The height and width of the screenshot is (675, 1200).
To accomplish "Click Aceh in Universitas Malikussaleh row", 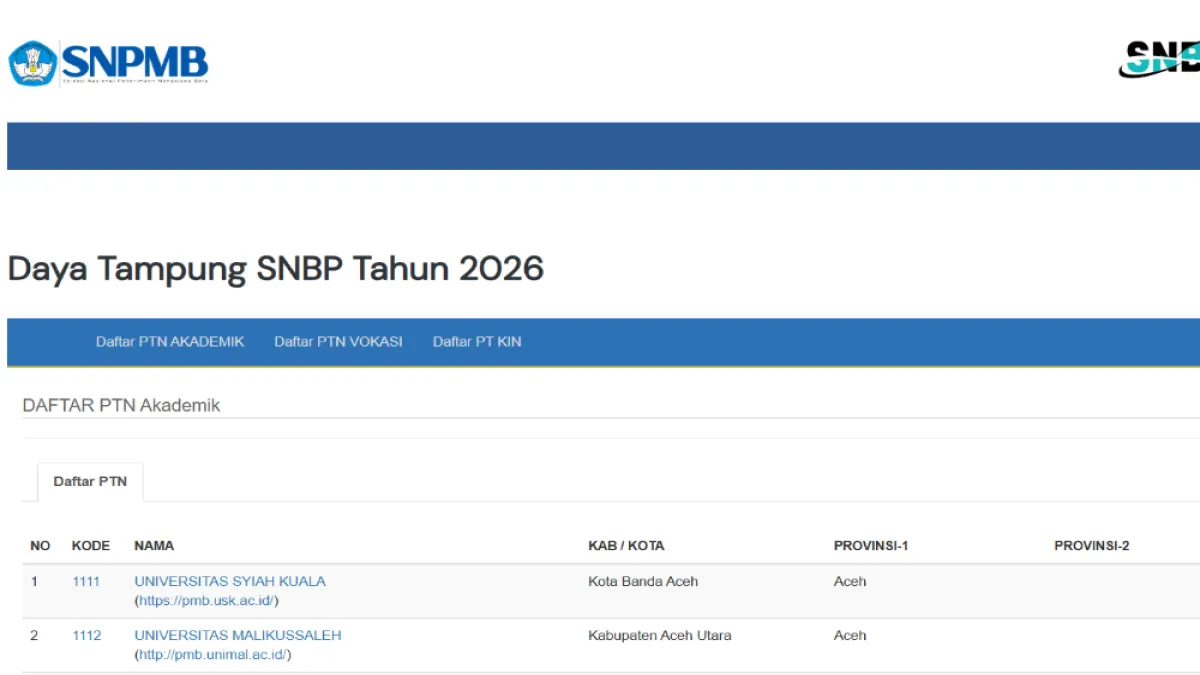I will pos(850,635).
